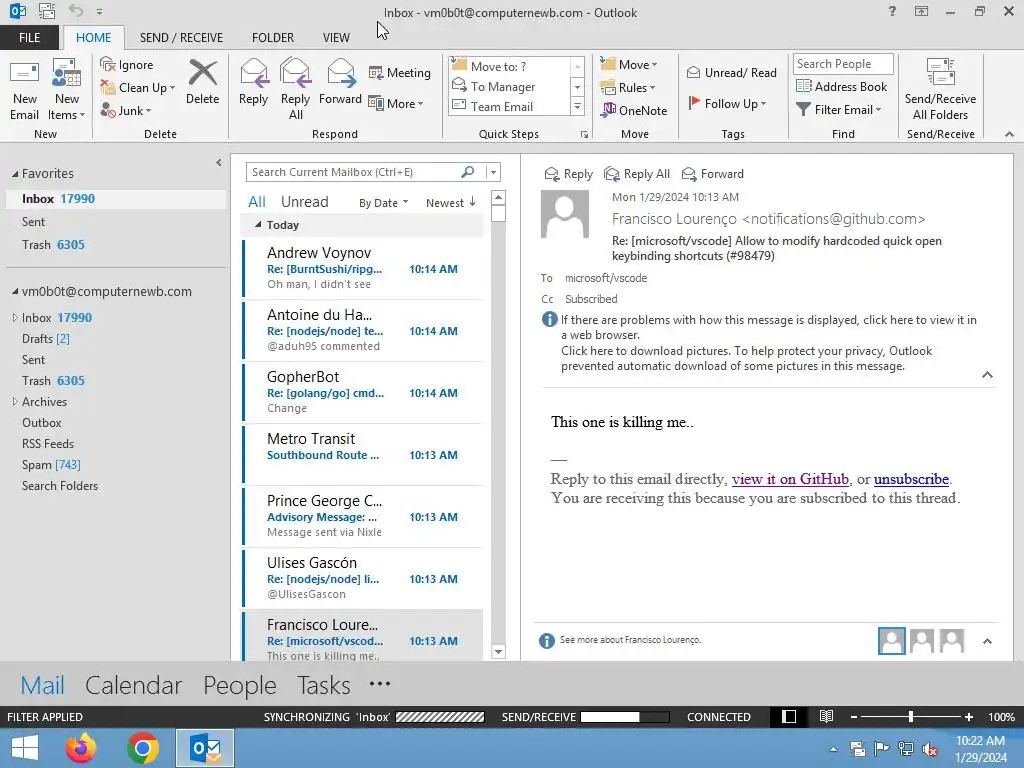The height and width of the screenshot is (768, 1024).
Task: Click Forward in the reading pane
Action: pyautogui.click(x=712, y=174)
